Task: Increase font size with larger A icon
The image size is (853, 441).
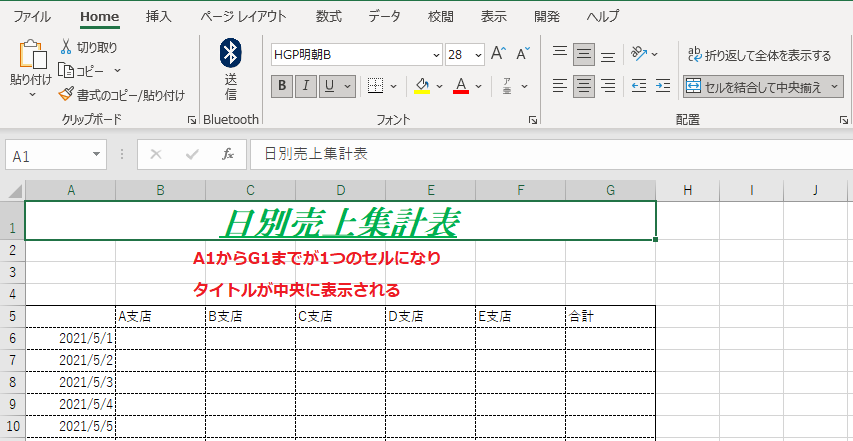Action: click(x=498, y=54)
